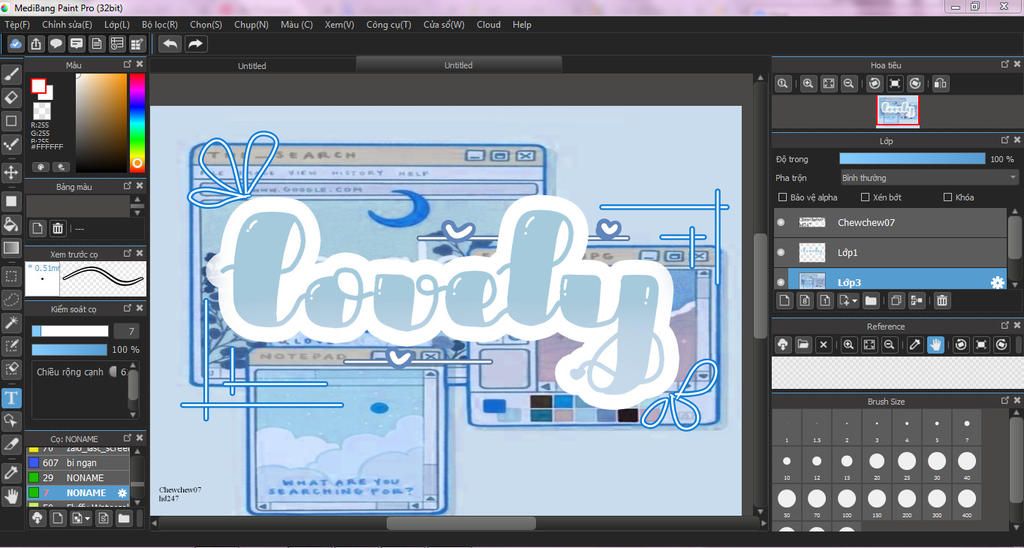1024x548 pixels.
Task: Open the Help menu
Action: (x=522, y=25)
